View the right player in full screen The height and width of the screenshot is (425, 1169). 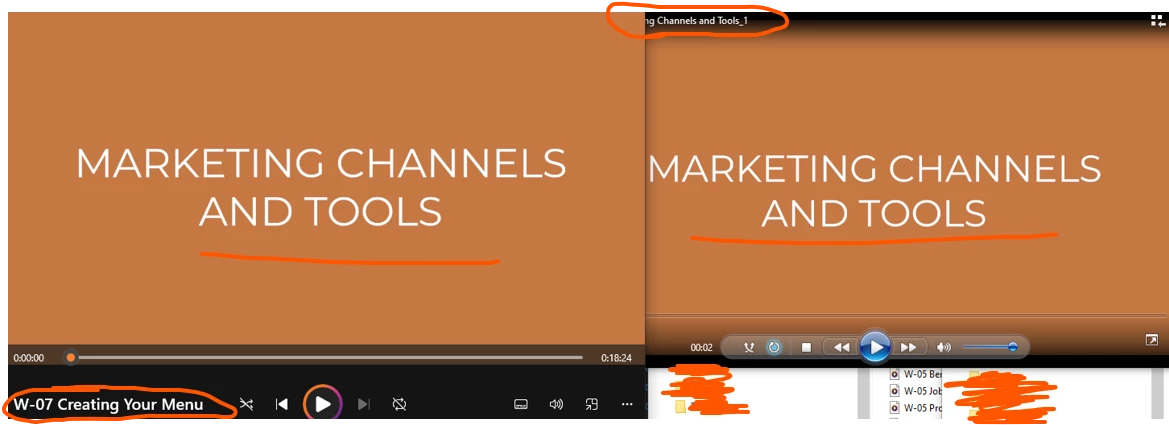1151,340
